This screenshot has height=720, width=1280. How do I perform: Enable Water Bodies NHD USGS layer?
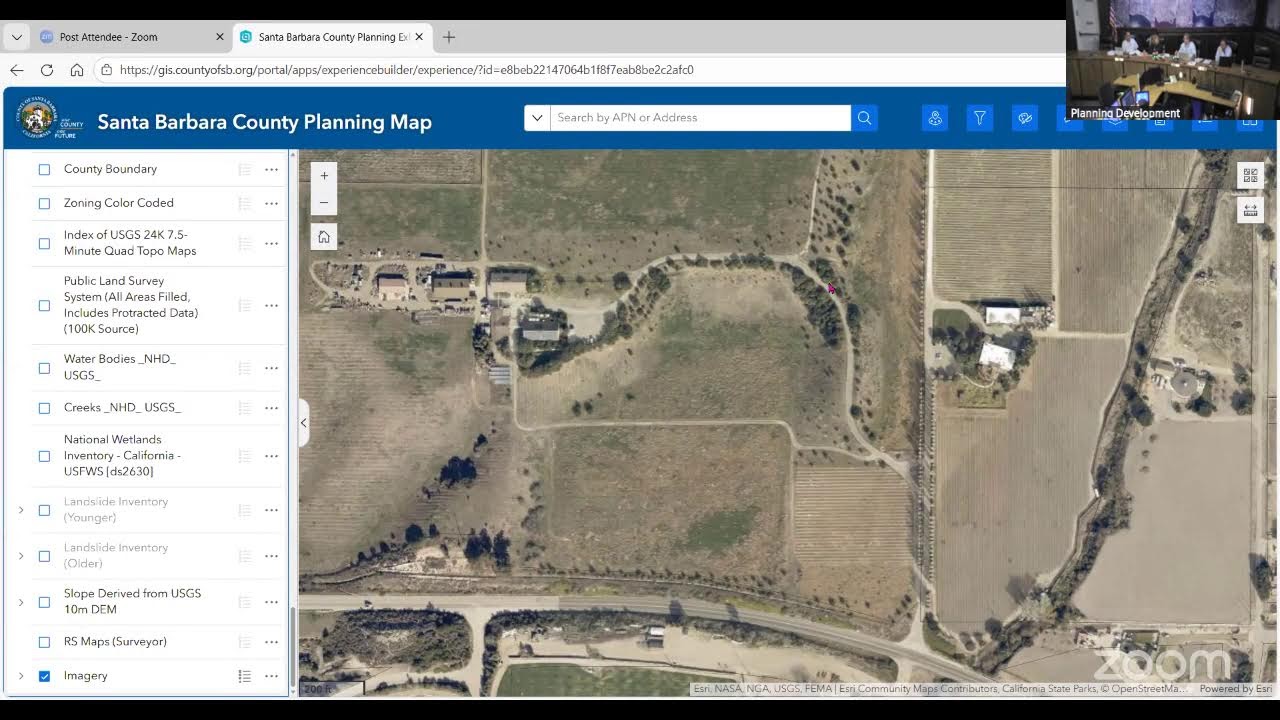pyautogui.click(x=44, y=368)
